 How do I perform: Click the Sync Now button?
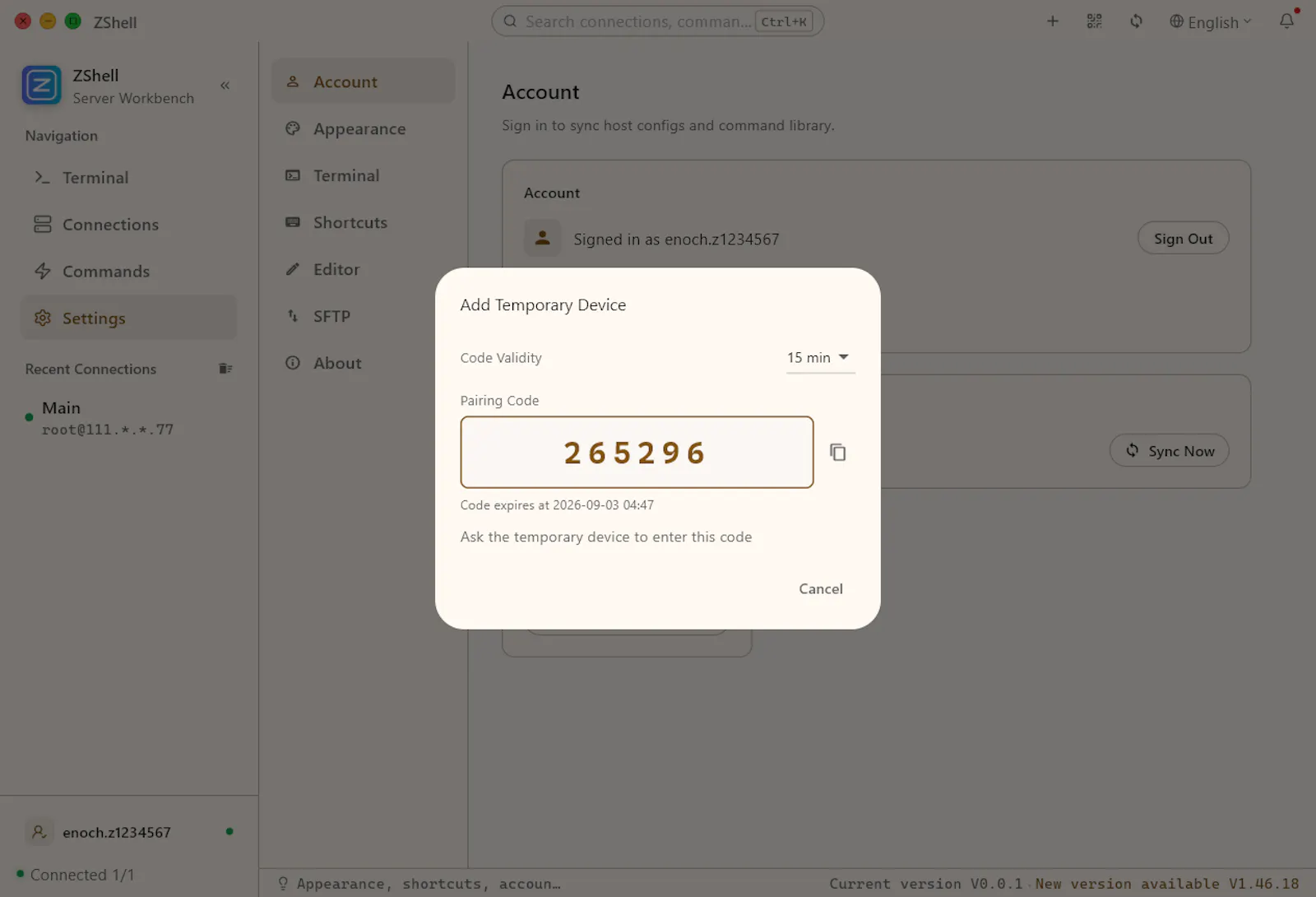point(1169,451)
